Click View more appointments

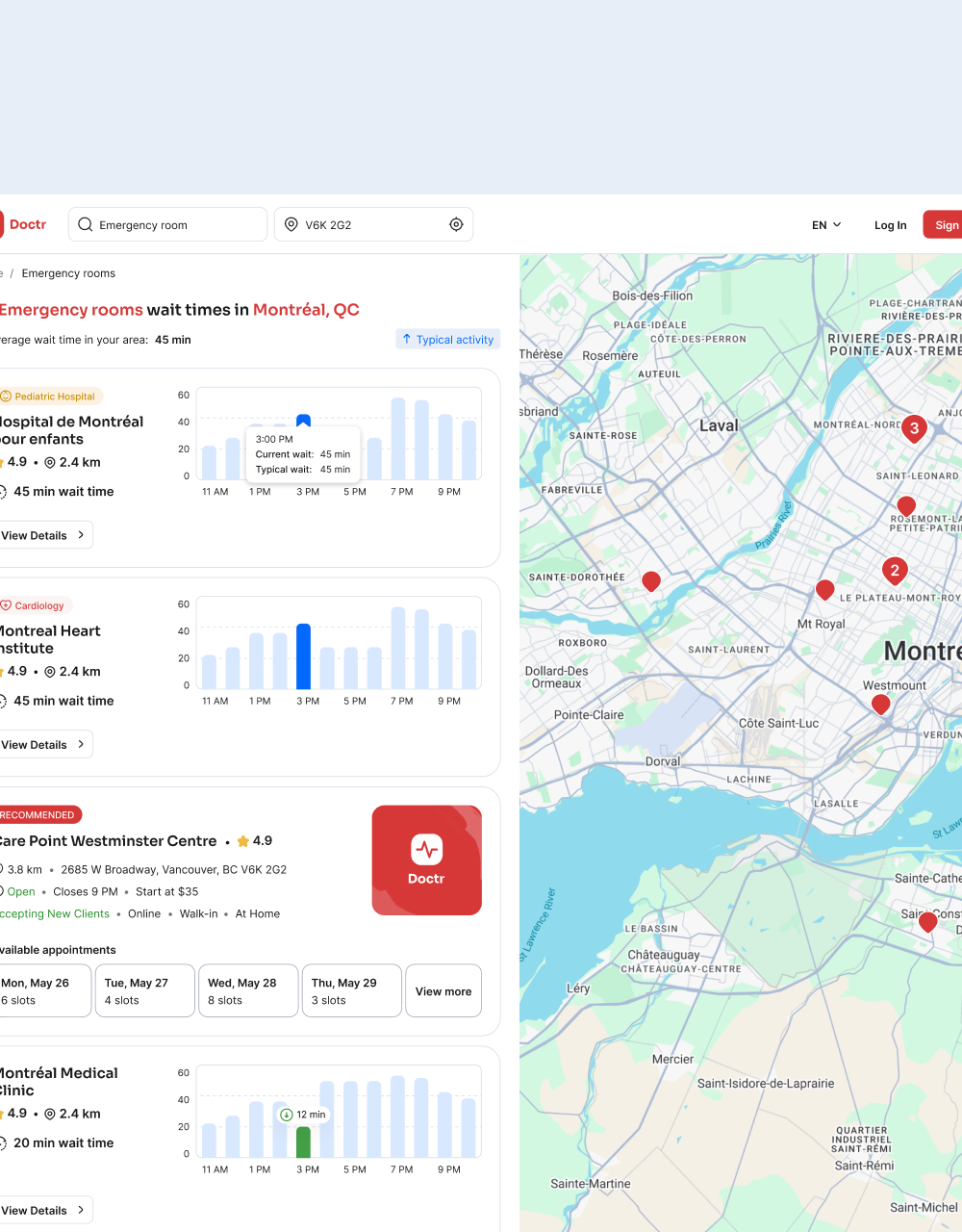(x=443, y=990)
